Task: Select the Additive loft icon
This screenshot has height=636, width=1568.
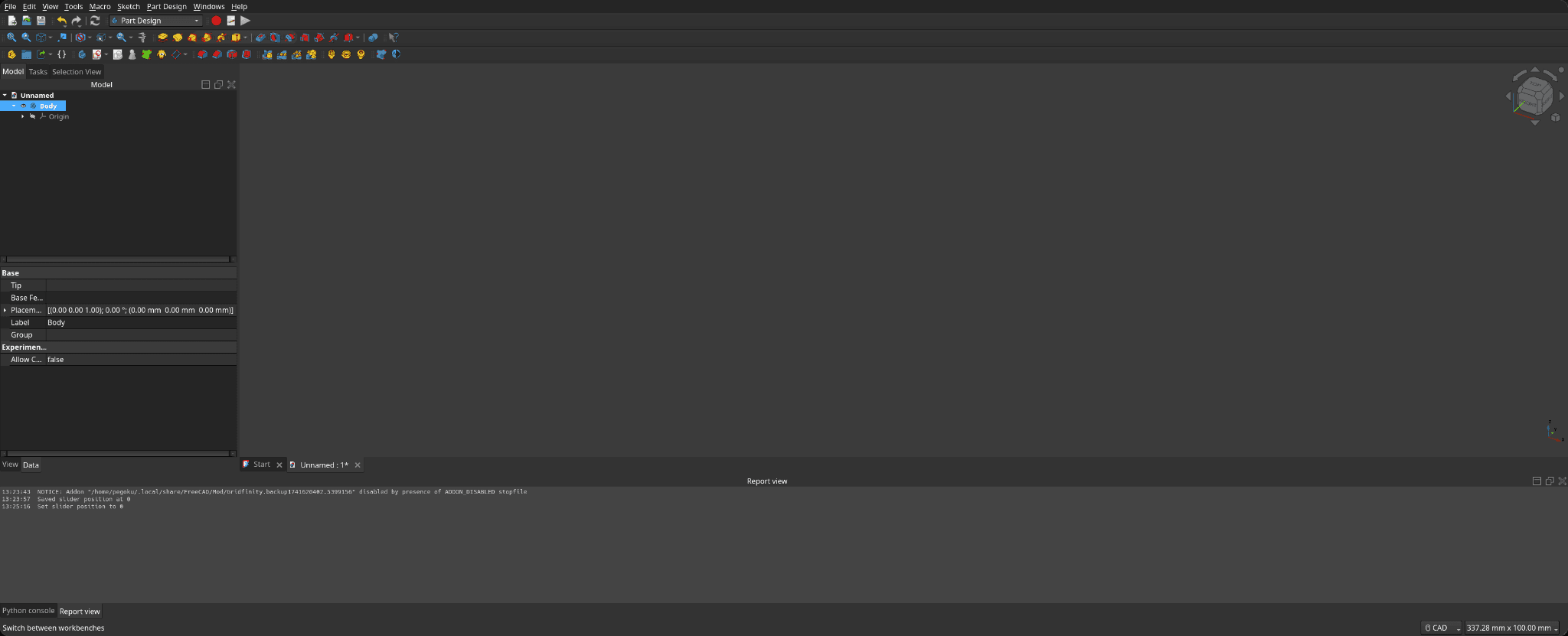Action: [x=191, y=38]
